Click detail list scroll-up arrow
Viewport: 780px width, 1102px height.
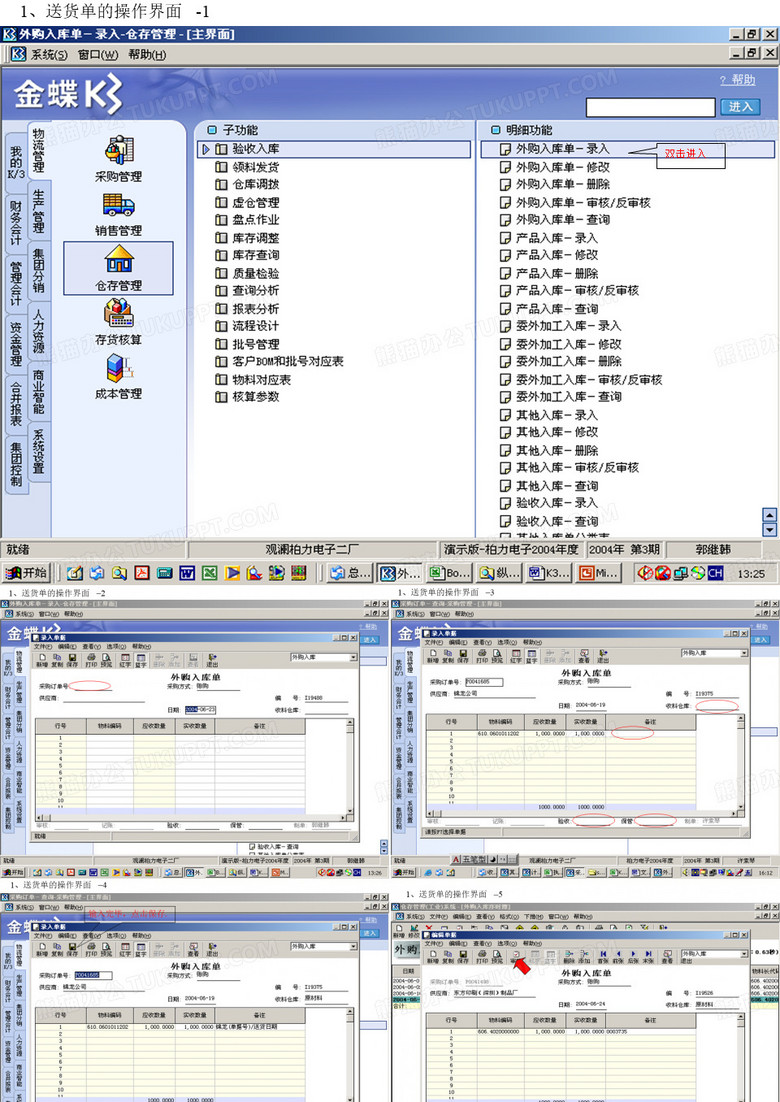coord(769,515)
